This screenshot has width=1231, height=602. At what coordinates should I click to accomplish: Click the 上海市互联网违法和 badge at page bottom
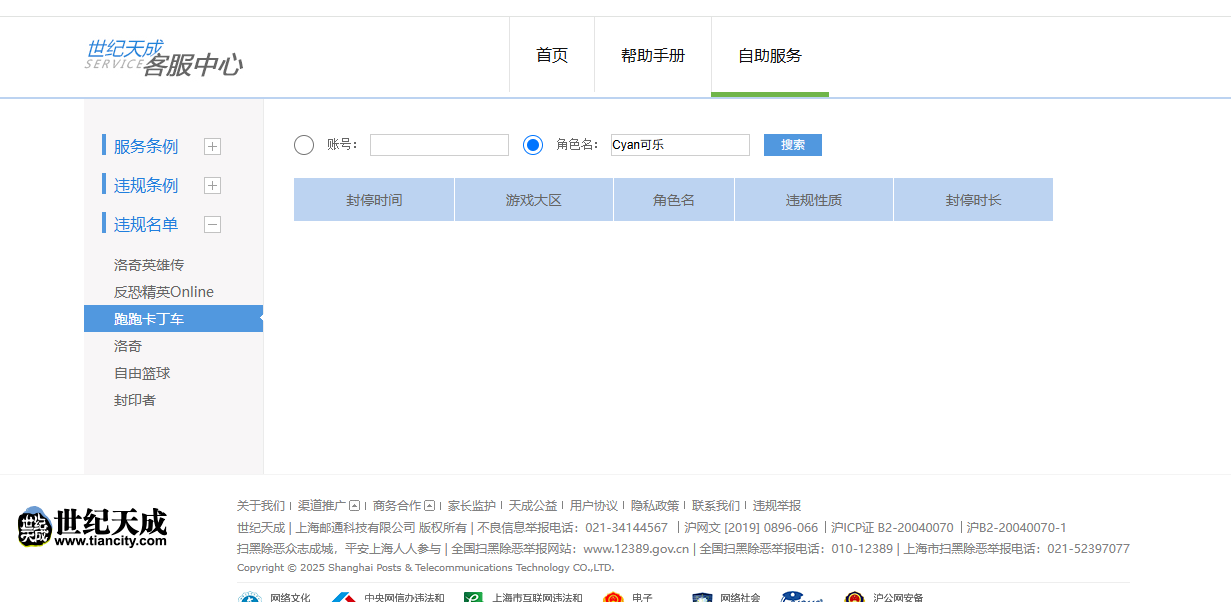523,597
